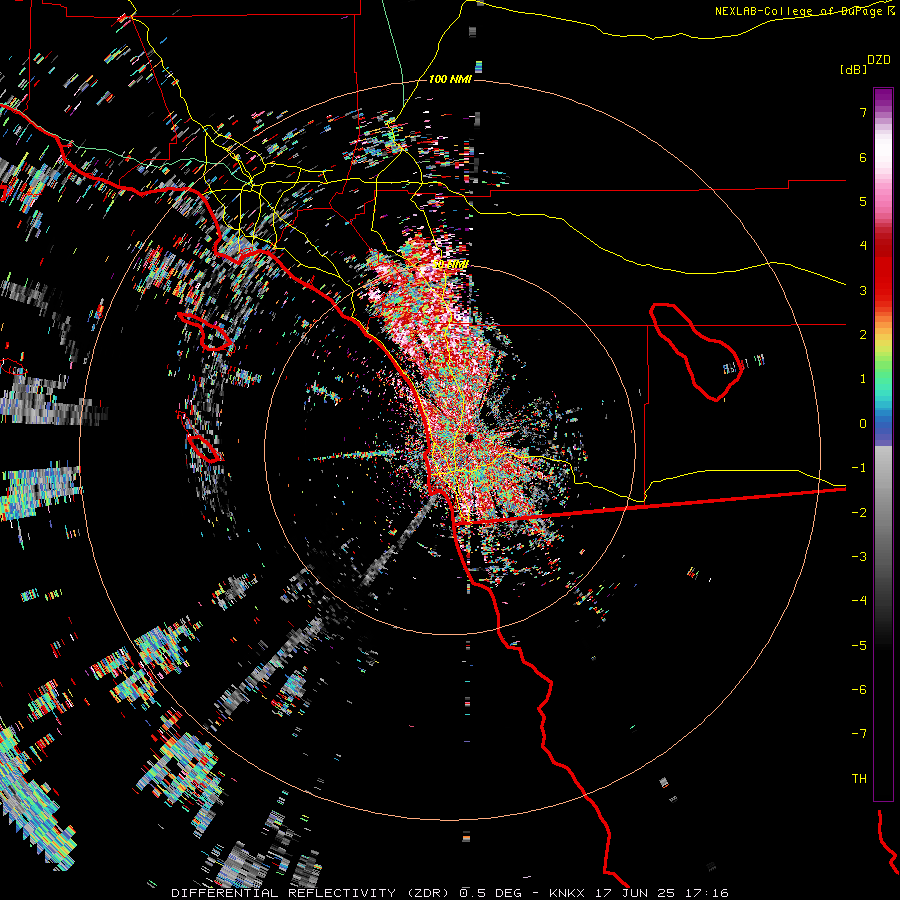Click the -2 scale value
Viewport: 900px width, 900px height.
[x=859, y=513]
